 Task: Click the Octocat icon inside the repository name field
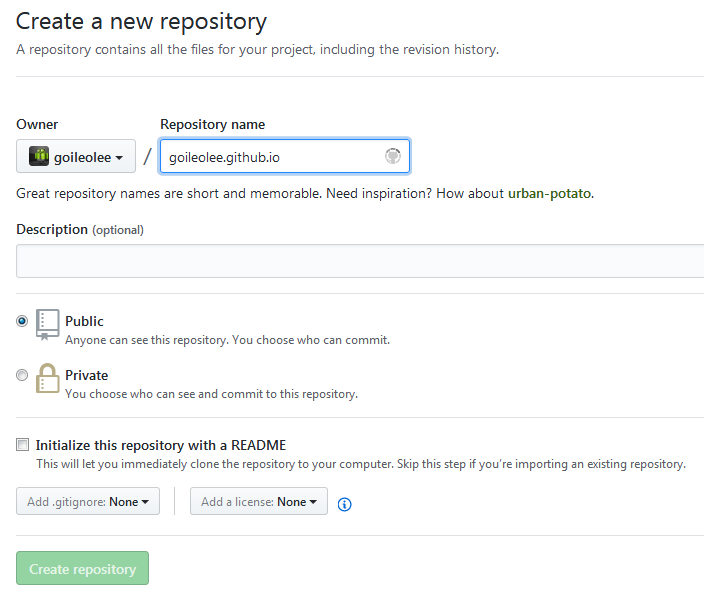point(393,156)
